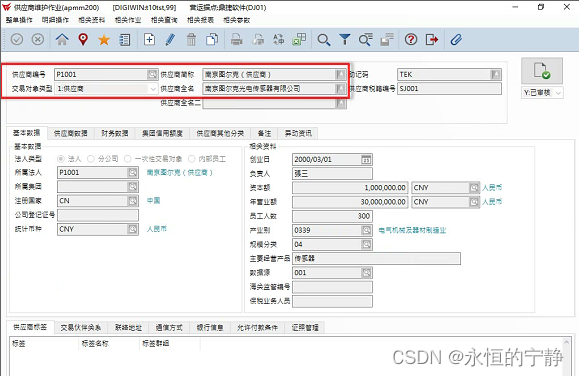Click lookup icon in 统计币种 CNY field
The height and width of the screenshot is (376, 579).
(133, 229)
